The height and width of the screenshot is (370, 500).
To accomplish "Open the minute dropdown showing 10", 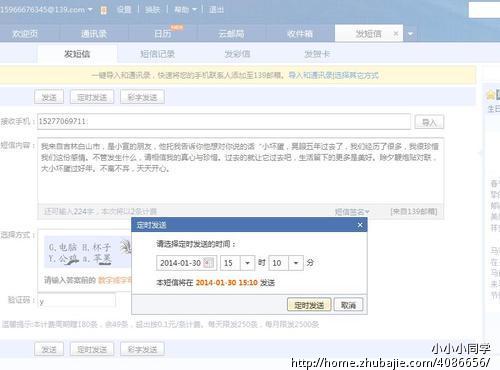I will 296,263.
